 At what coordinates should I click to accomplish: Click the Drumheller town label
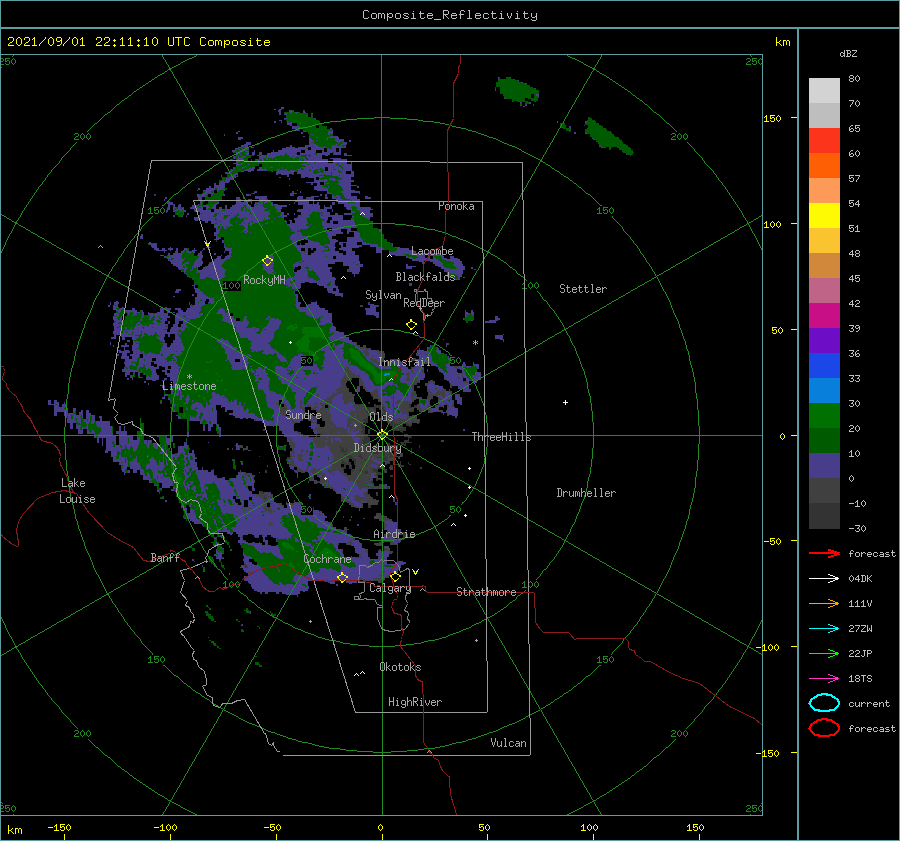pyautogui.click(x=586, y=493)
